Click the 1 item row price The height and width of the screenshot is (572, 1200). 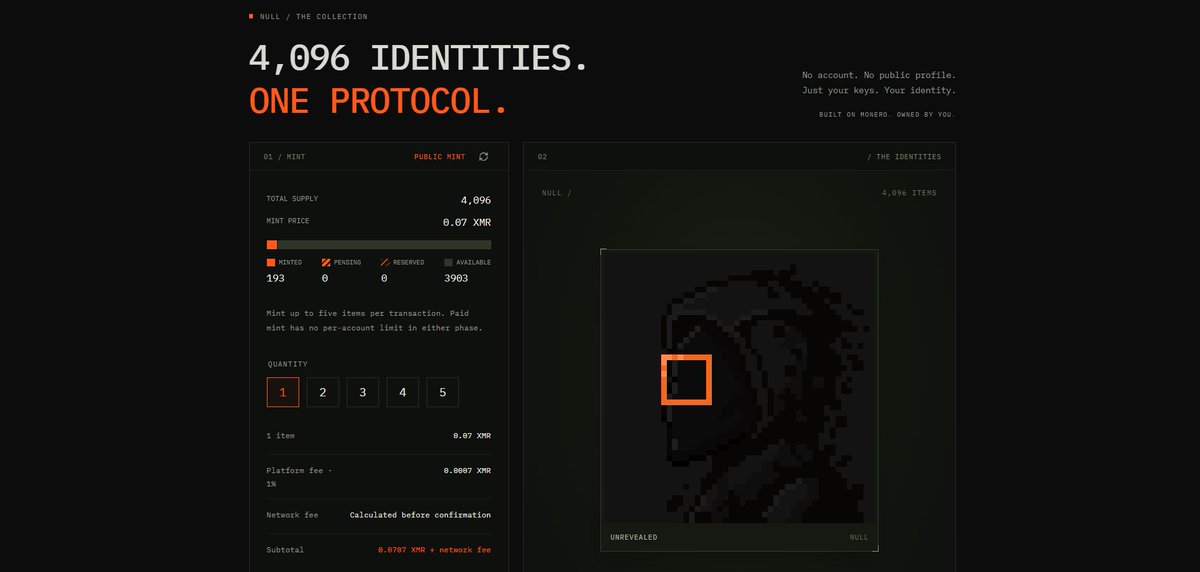[x=472, y=436]
